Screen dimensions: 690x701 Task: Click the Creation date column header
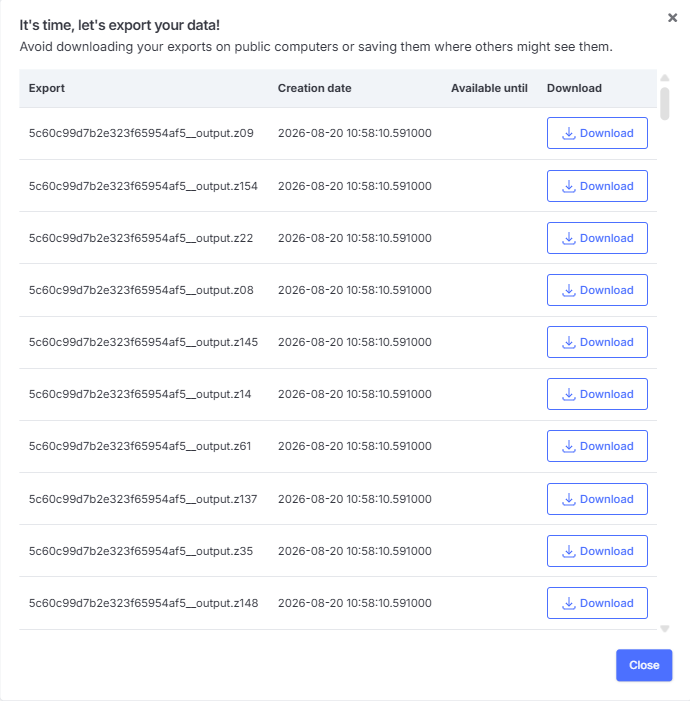314,88
